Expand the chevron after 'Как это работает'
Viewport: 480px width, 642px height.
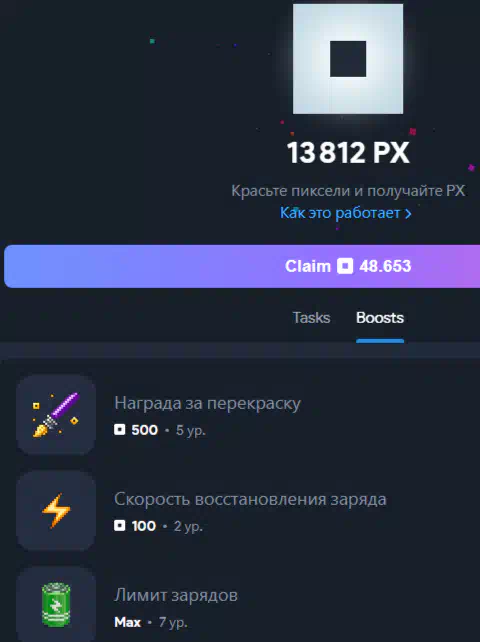click(408, 214)
